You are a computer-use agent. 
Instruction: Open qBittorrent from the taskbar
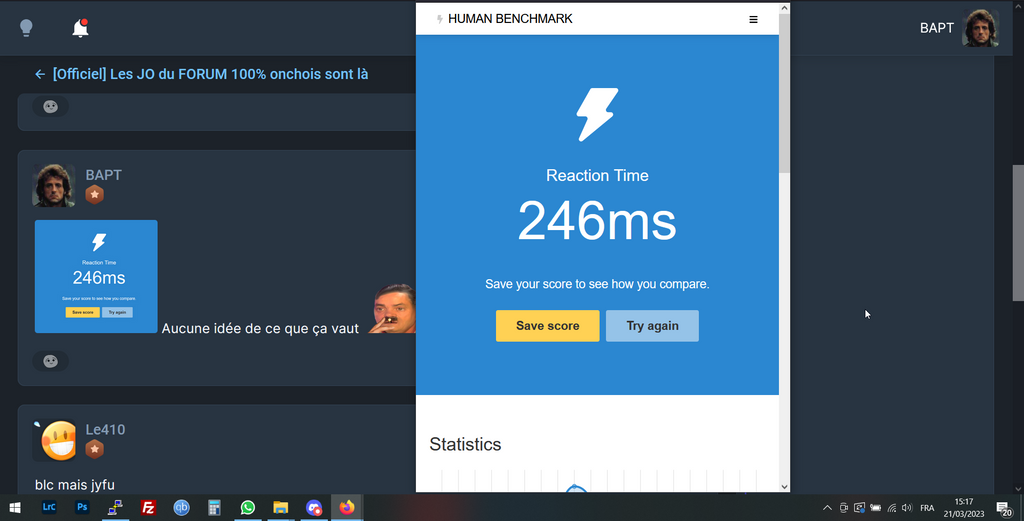coord(182,507)
